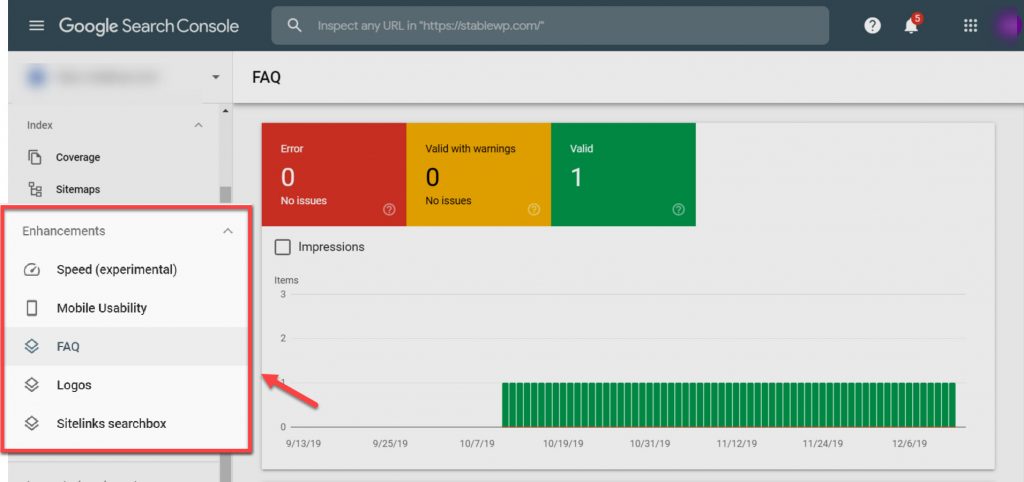Screen dimensions: 1024x482
Task: Open the notifications bell
Action: (911, 25)
